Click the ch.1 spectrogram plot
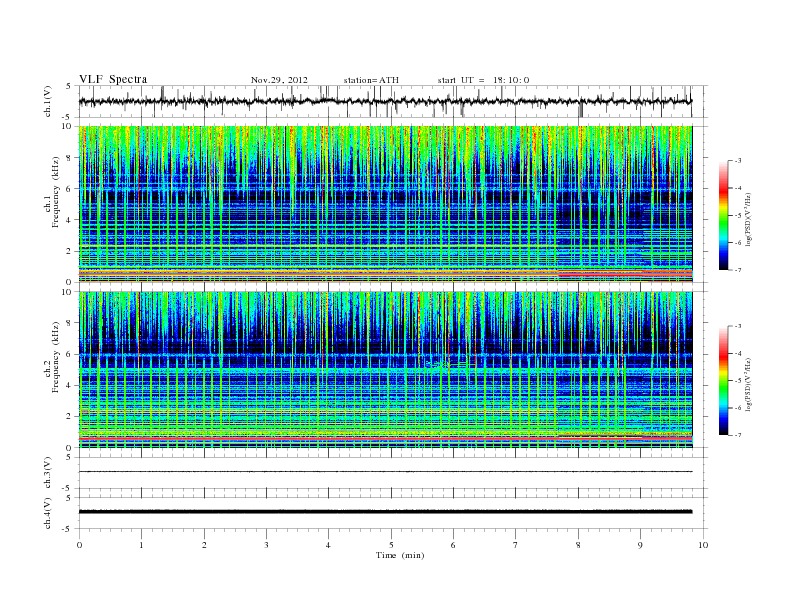Image resolution: width=792 pixels, height=612 pixels. point(385,204)
